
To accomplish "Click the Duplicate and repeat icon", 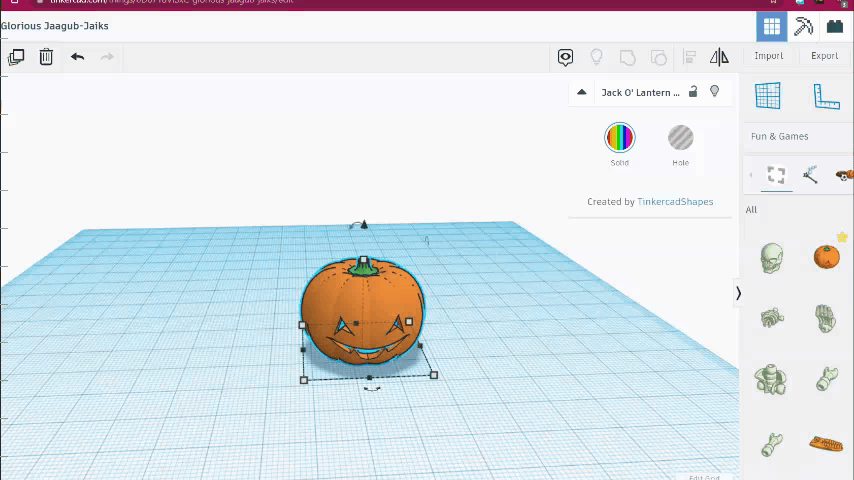I will (16, 57).
